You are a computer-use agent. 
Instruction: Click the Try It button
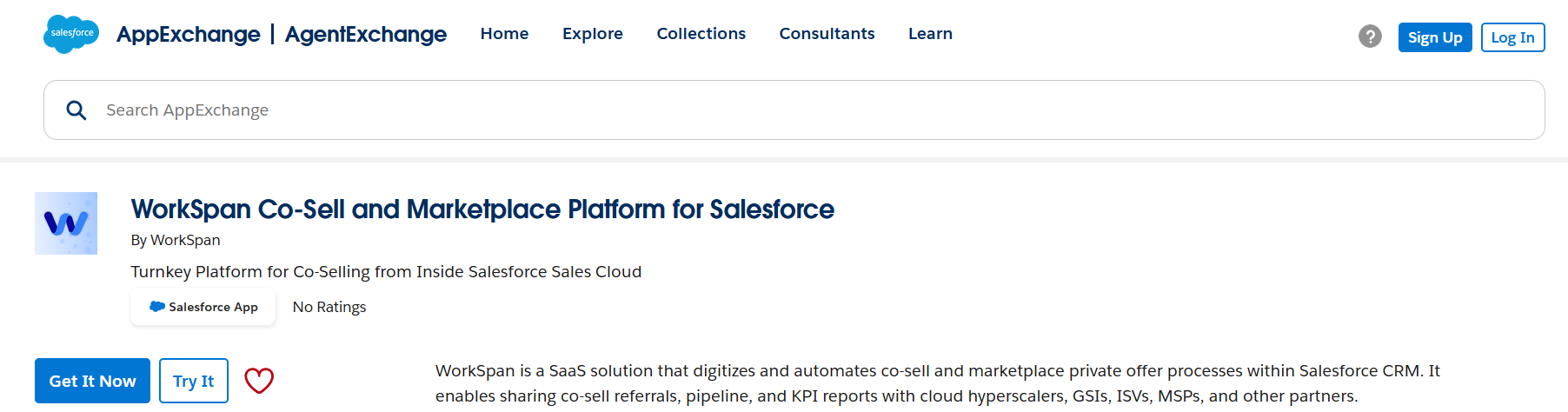194,381
